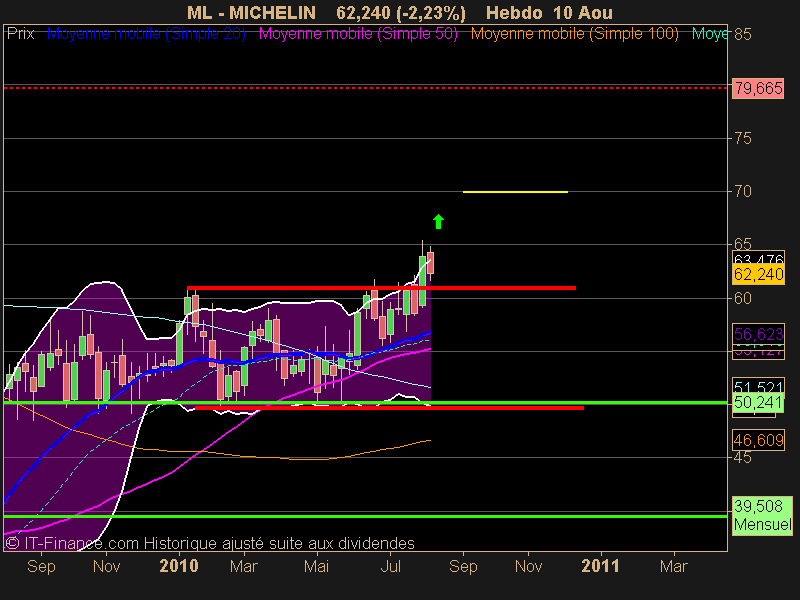This screenshot has width=800, height=600.
Task: Click the 60 value on the price axis
Action: coord(743,298)
